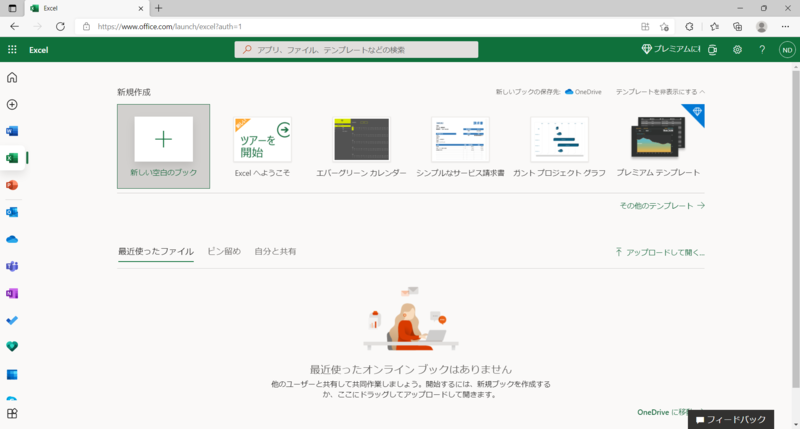Click the meeting camera icon in header
The width and height of the screenshot is (800, 429).
click(x=713, y=49)
